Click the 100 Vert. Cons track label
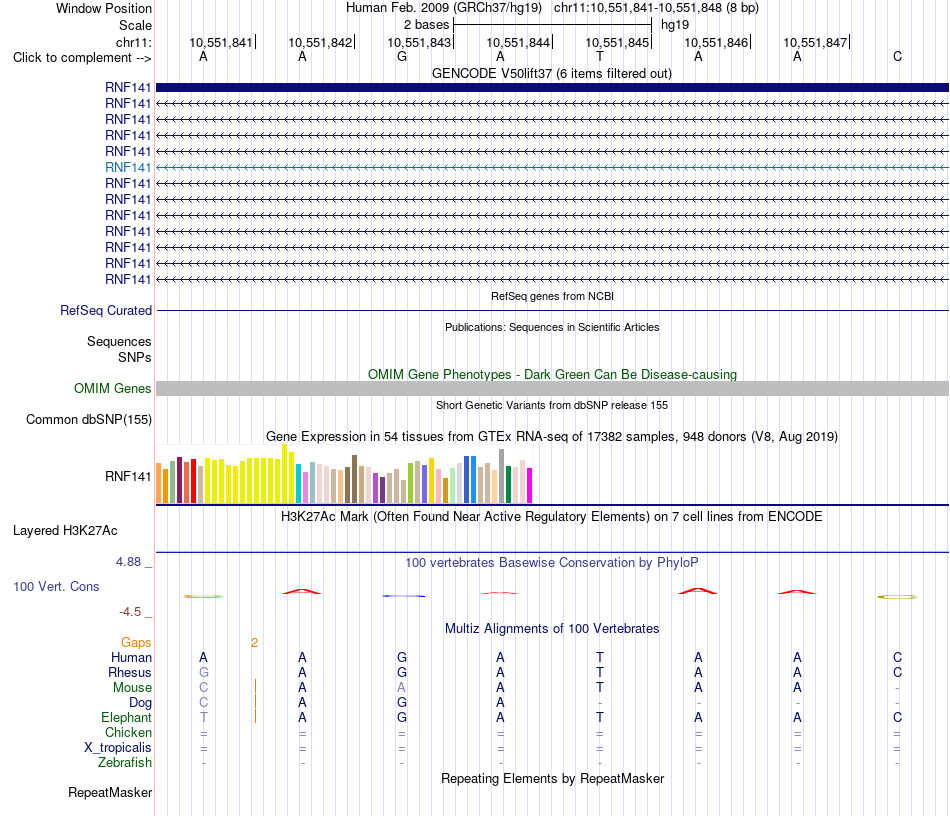The image size is (950, 816). pyautogui.click(x=56, y=586)
